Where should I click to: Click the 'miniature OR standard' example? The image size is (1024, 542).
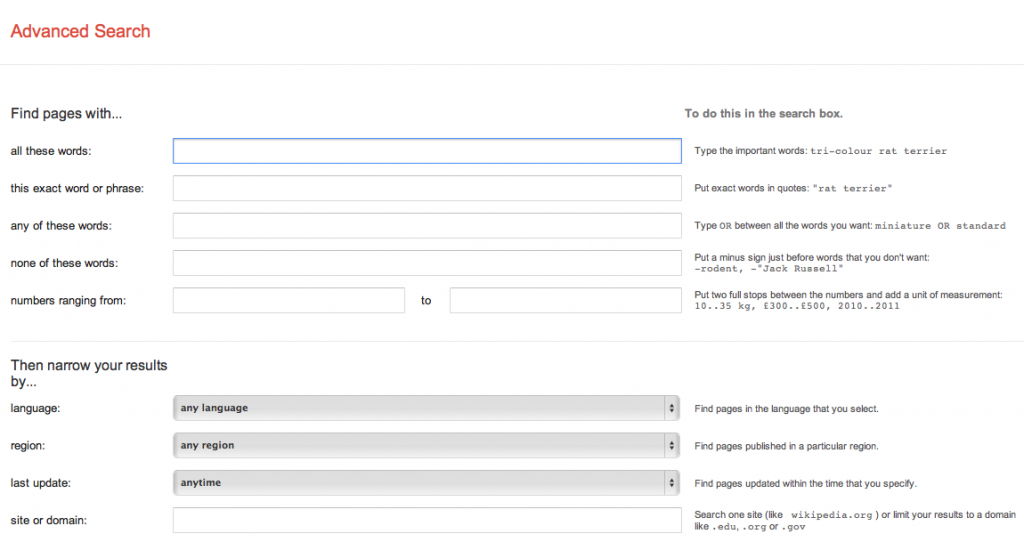click(940, 226)
